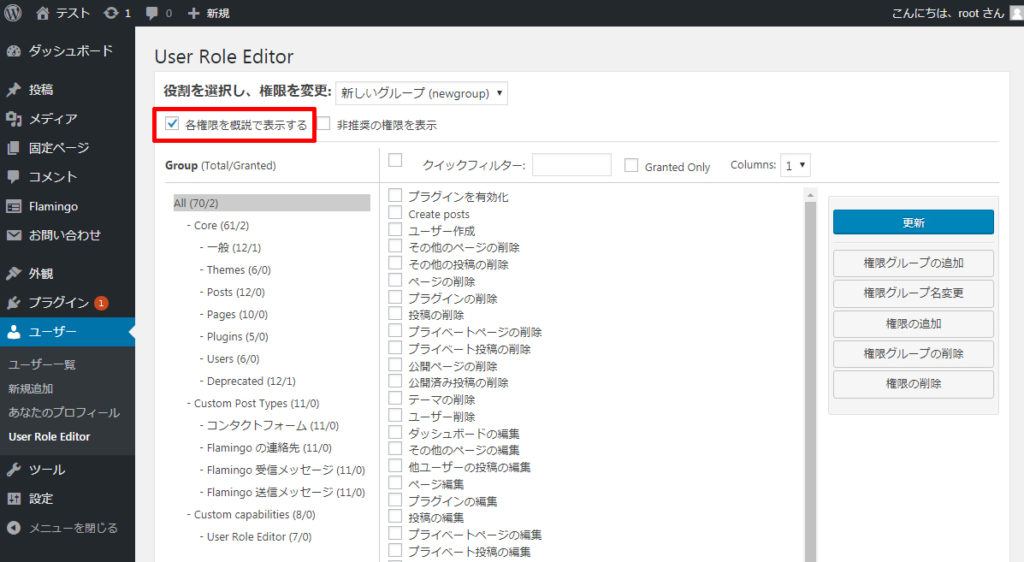Toggle the Granted Only checkbox
Viewport: 1024px width, 562px height.
(631, 166)
